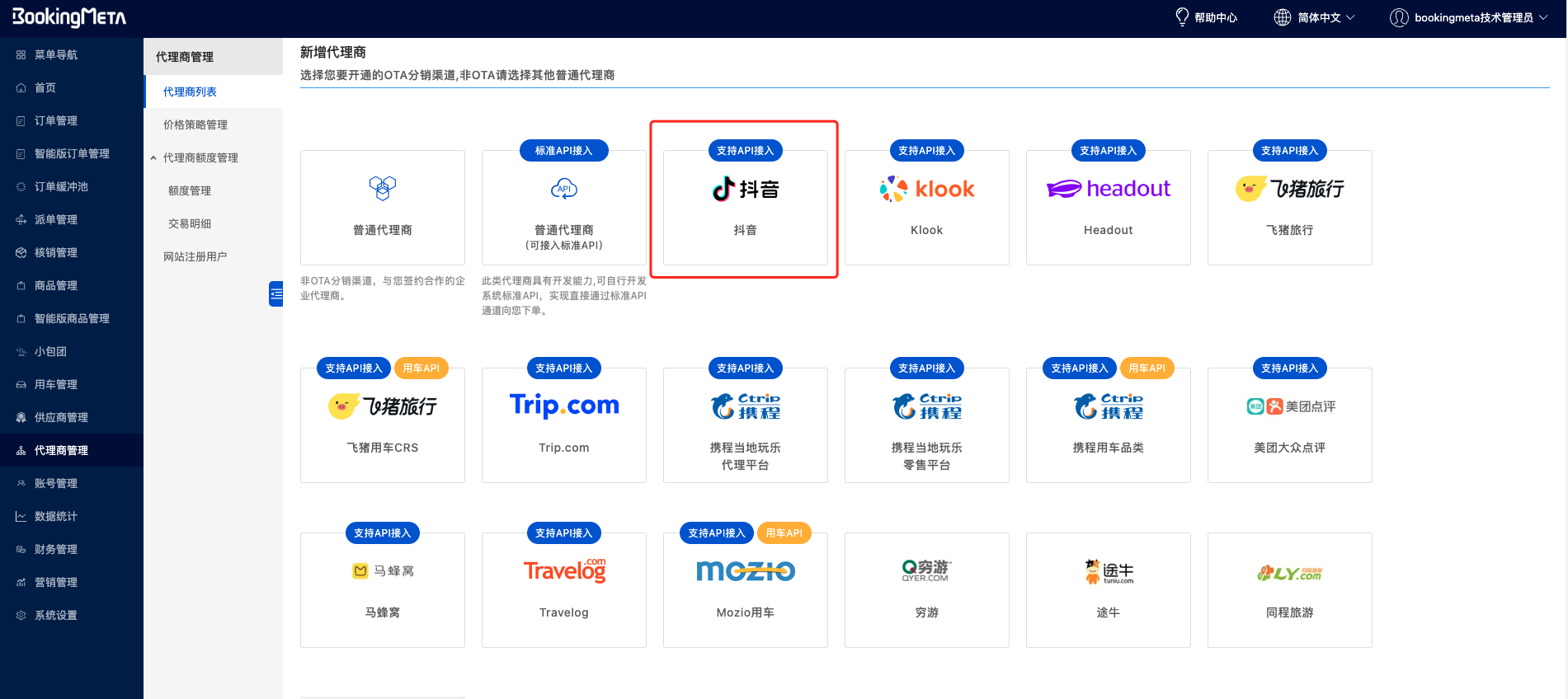Open 订单管理 in the left navigation
Image resolution: width=1568 pixels, height=699 pixels.
(x=56, y=120)
